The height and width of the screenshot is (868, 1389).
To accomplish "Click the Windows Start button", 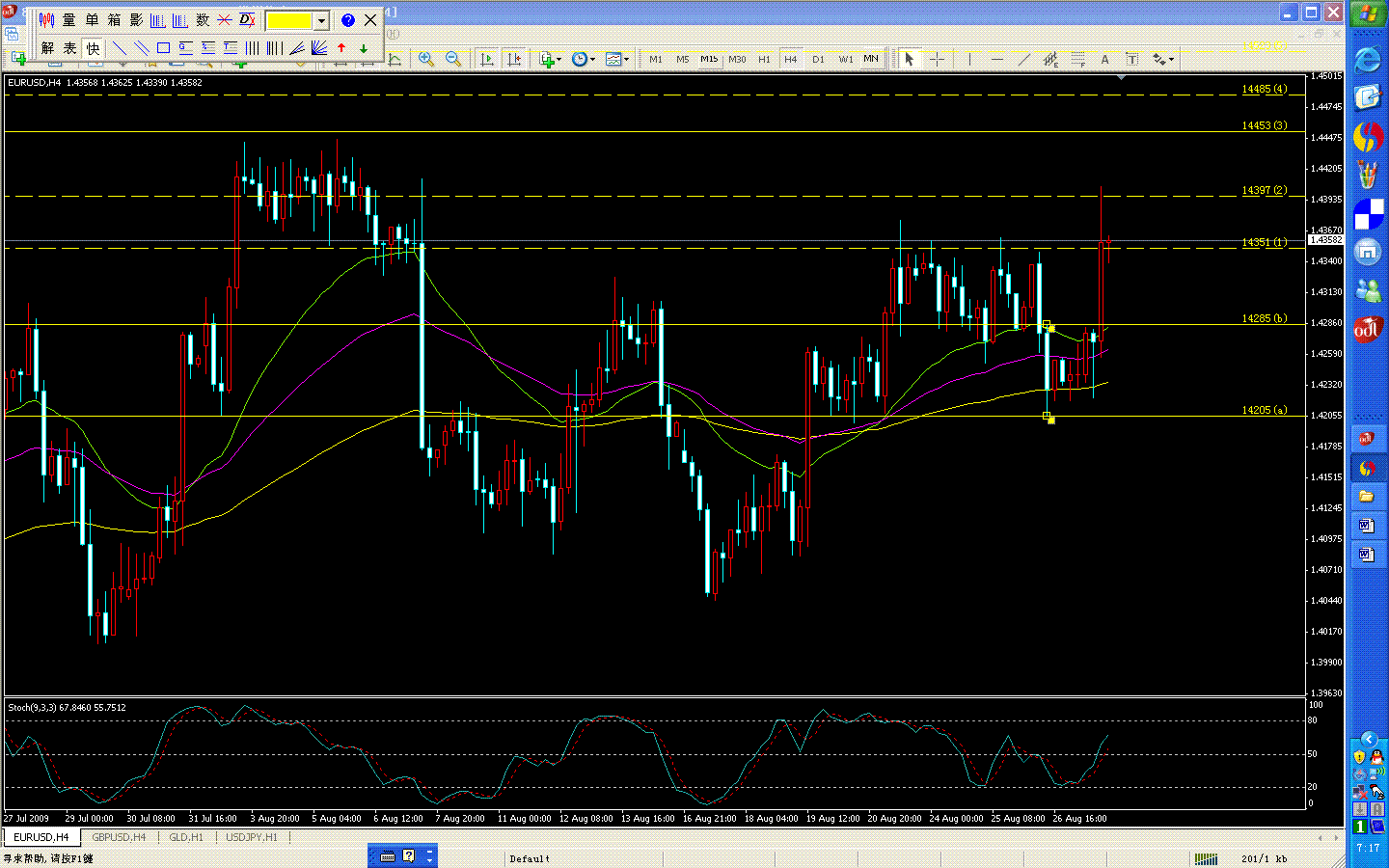I will click(x=1368, y=14).
